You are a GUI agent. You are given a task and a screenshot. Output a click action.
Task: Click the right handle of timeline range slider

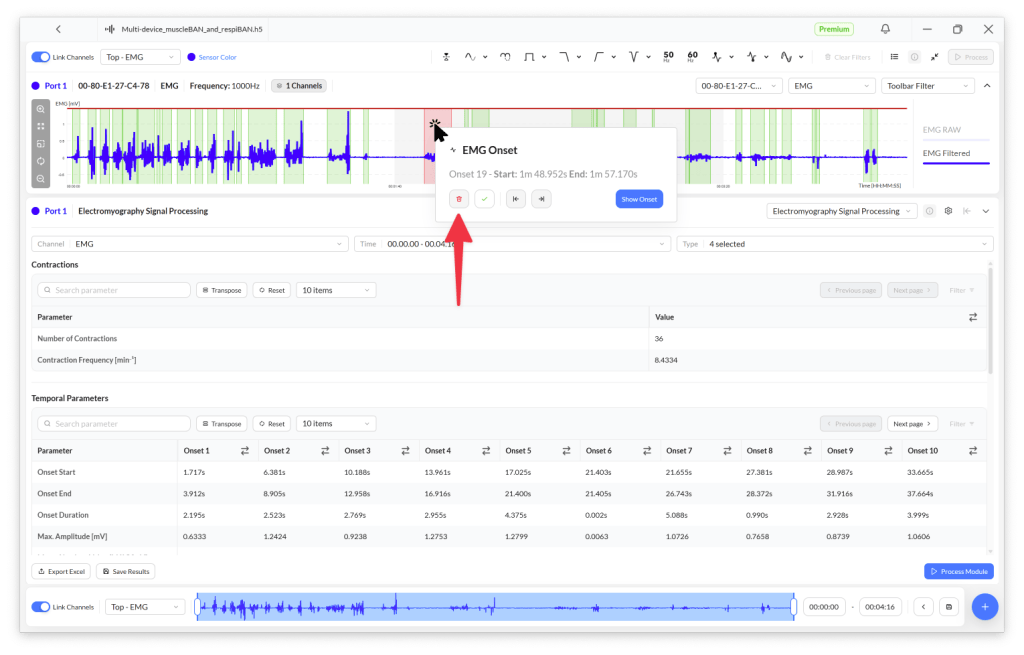[793, 607]
